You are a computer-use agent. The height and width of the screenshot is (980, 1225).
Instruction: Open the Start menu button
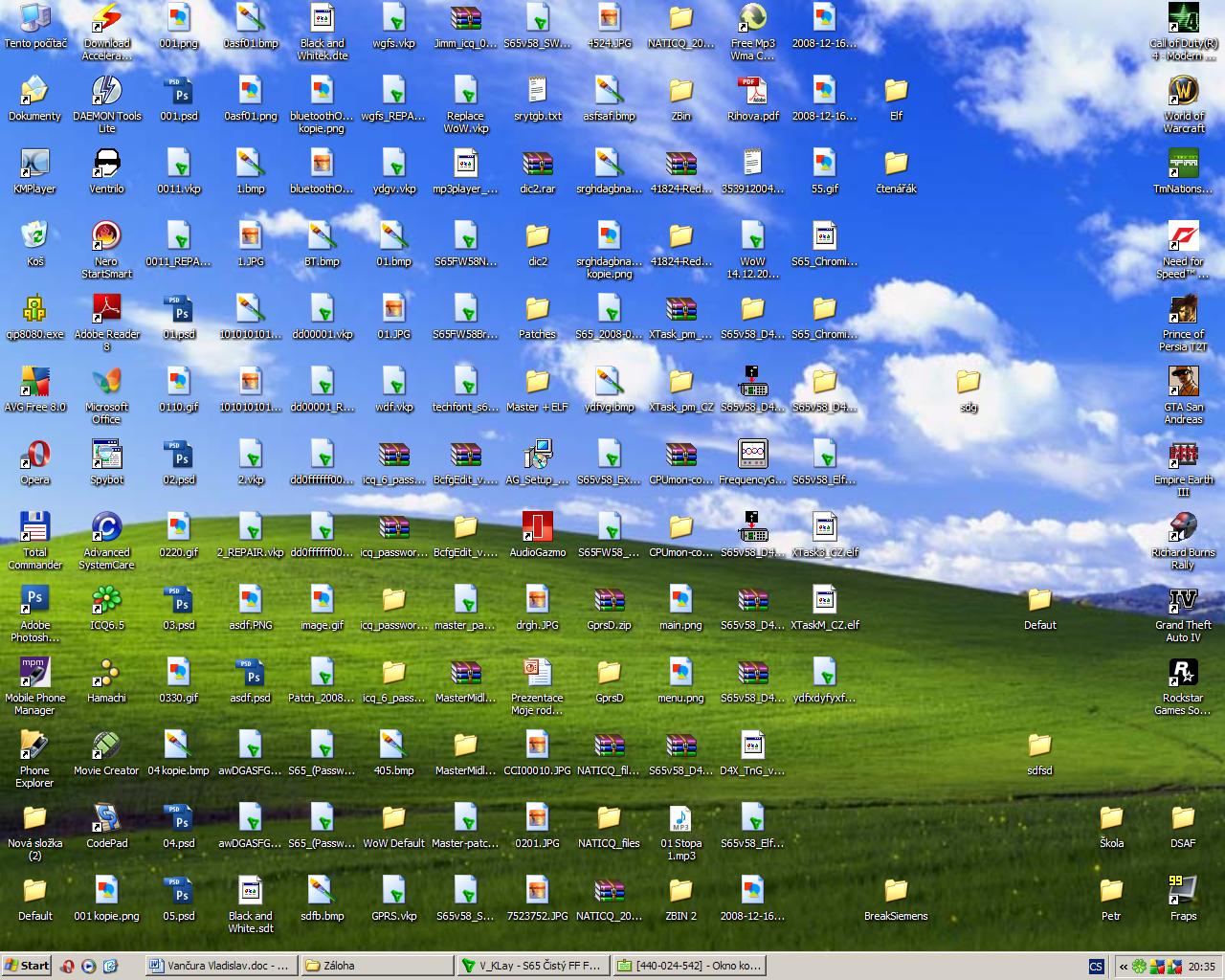point(27,966)
